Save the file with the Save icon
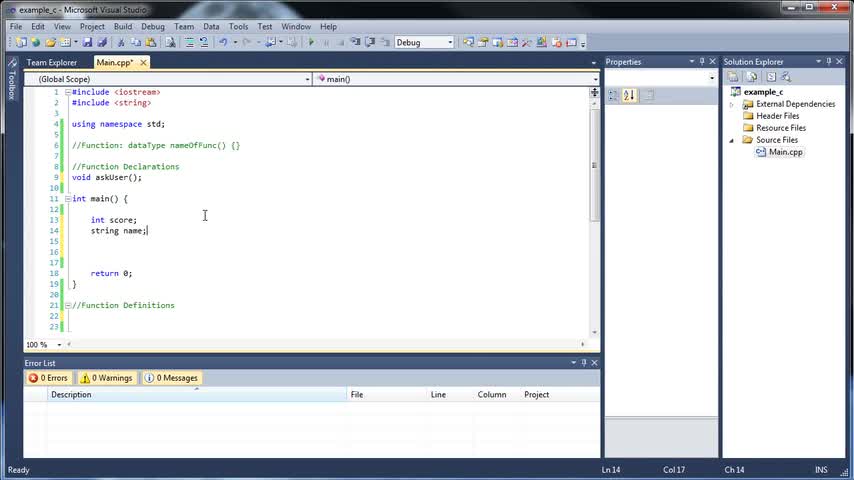The image size is (854, 480). [x=87, y=42]
